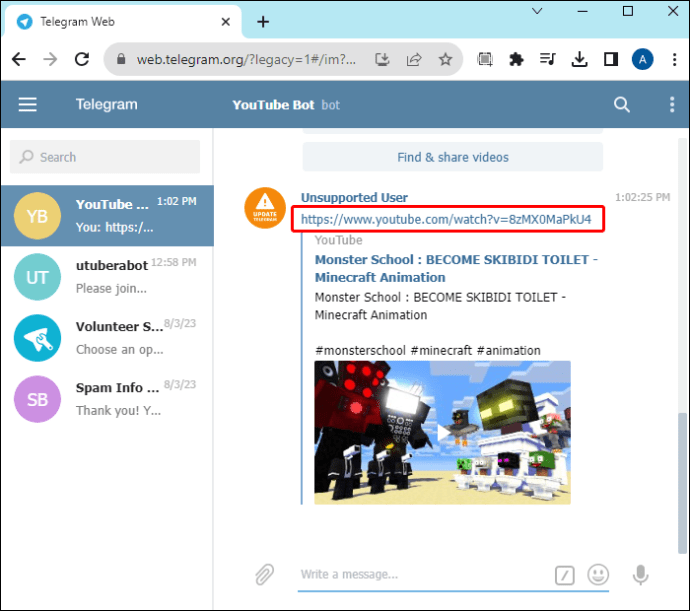Click the paperclip attach file icon
This screenshot has width=690, height=611.
coord(264,574)
